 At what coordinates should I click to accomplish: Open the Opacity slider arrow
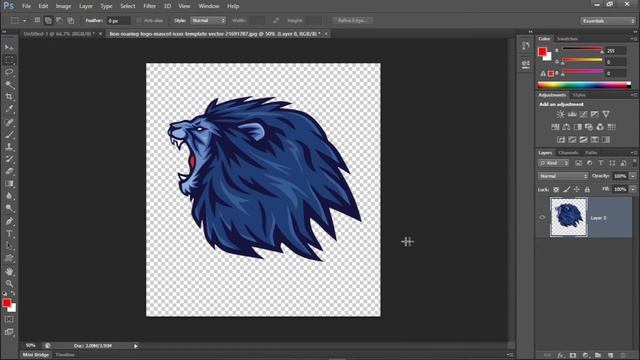tap(633, 176)
